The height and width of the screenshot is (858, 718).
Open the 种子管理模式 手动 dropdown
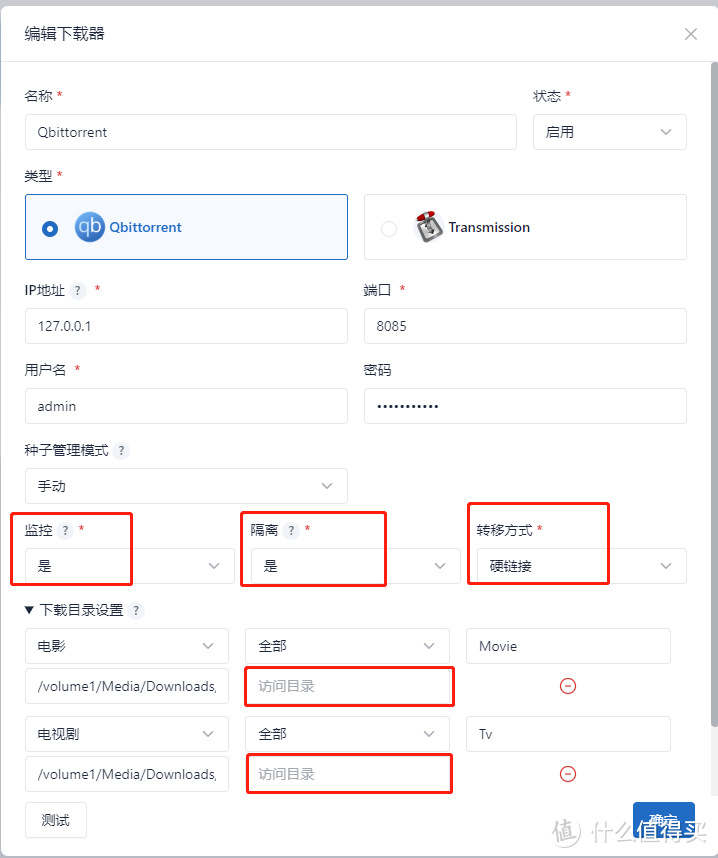pos(186,486)
